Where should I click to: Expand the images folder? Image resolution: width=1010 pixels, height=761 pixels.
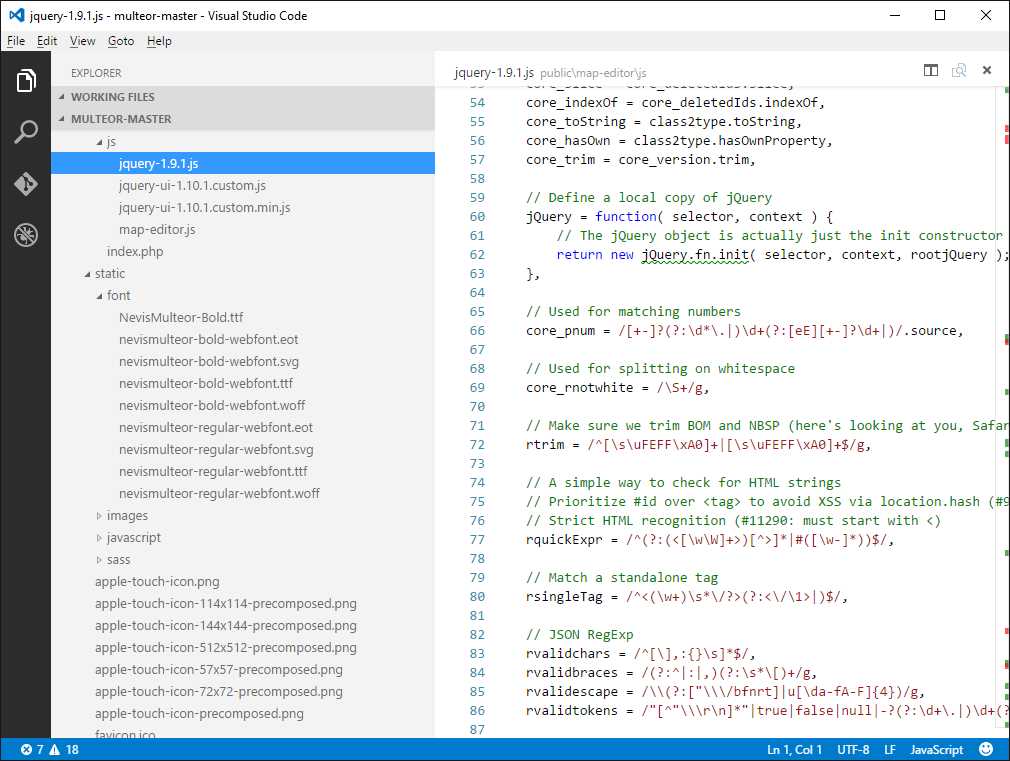[99, 515]
